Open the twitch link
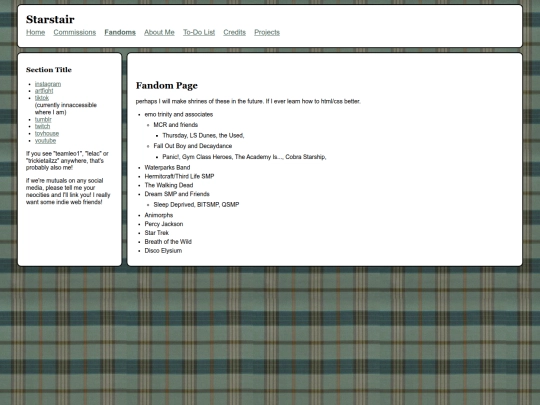Image resolution: width=540 pixels, height=405 pixels. pos(42,126)
